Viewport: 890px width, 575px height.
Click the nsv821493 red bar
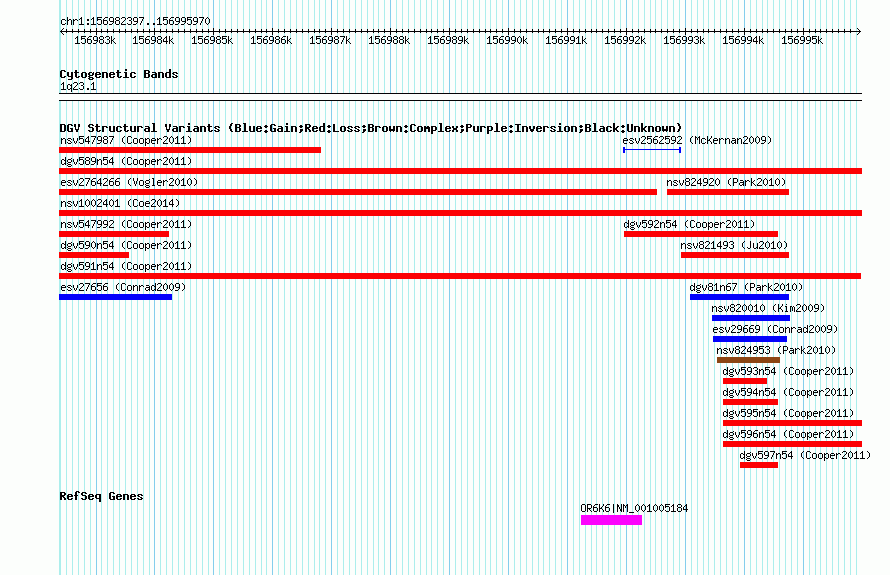click(x=735, y=255)
